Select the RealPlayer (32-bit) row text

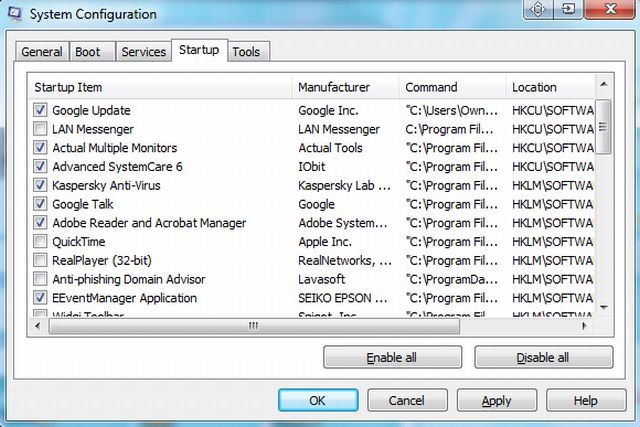coord(102,260)
